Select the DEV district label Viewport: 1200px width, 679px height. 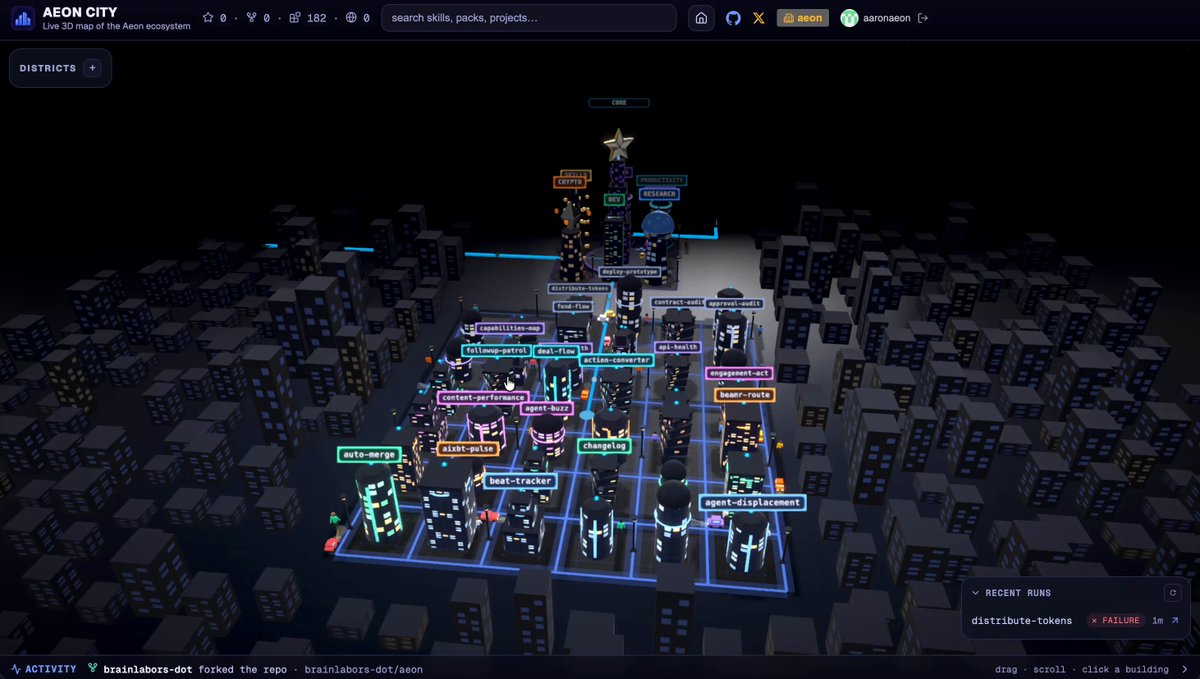614,199
